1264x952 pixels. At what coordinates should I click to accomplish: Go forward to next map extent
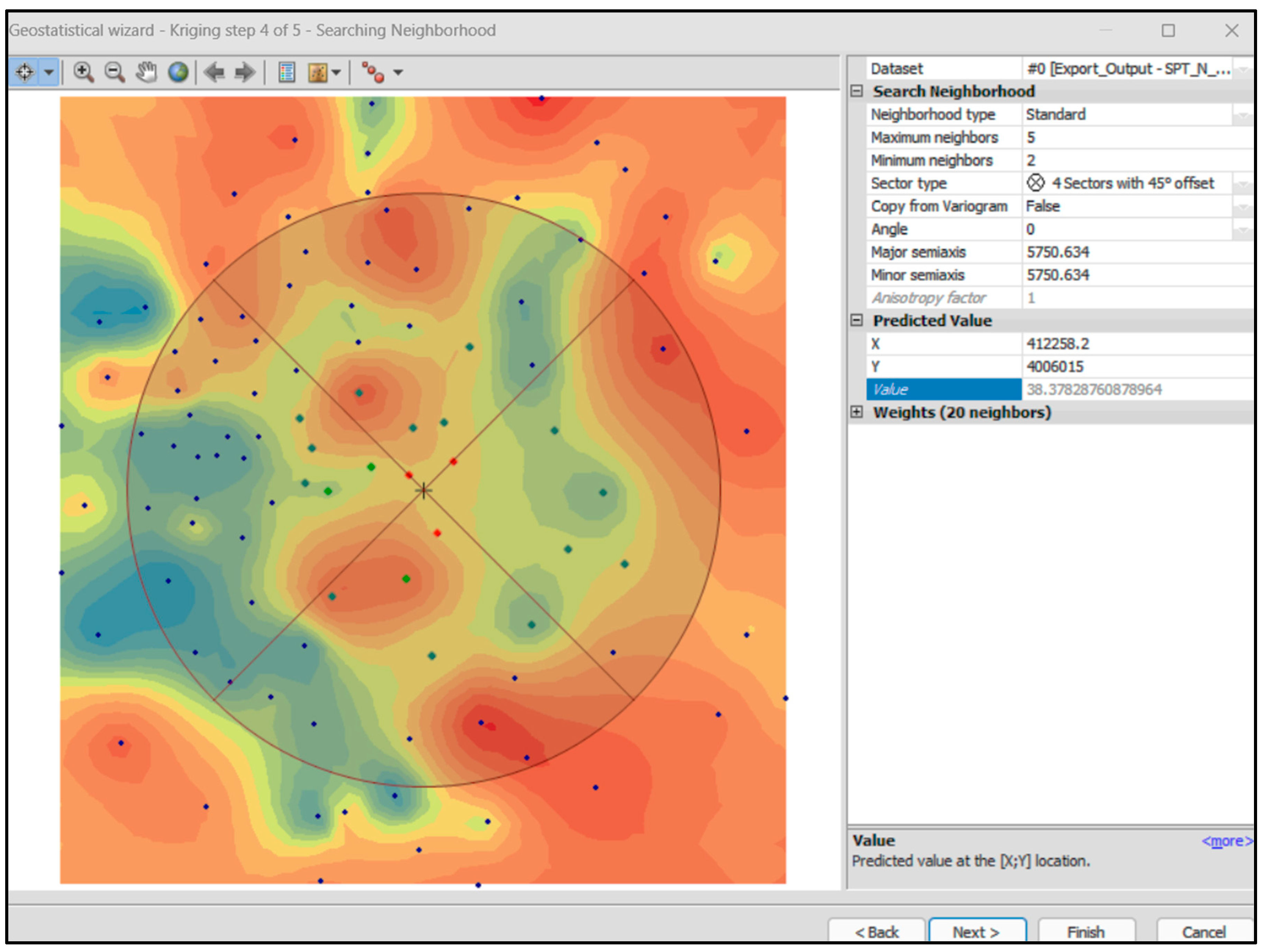pos(245,73)
